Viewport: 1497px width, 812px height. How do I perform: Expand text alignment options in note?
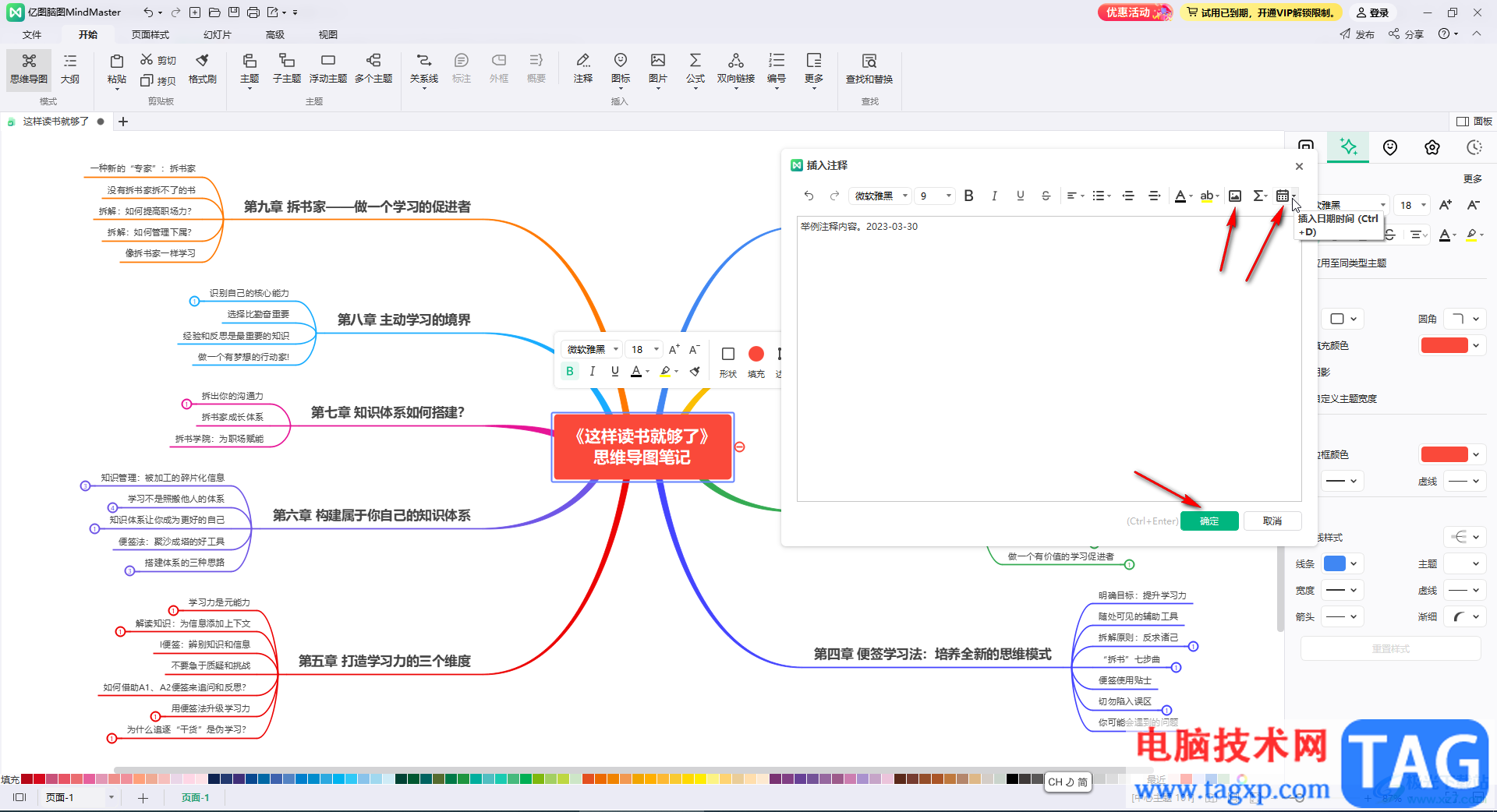click(1075, 196)
